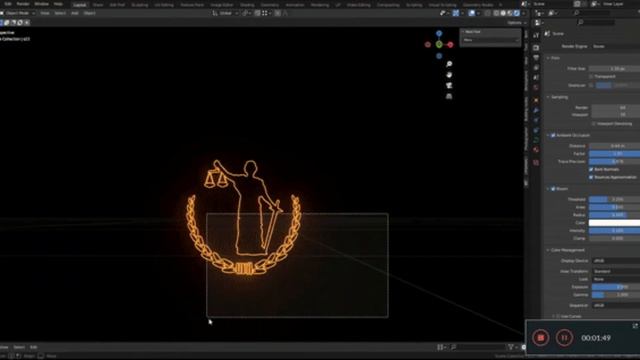Enable Use Curves checkbox
The height and width of the screenshot is (360, 640).
[558, 316]
